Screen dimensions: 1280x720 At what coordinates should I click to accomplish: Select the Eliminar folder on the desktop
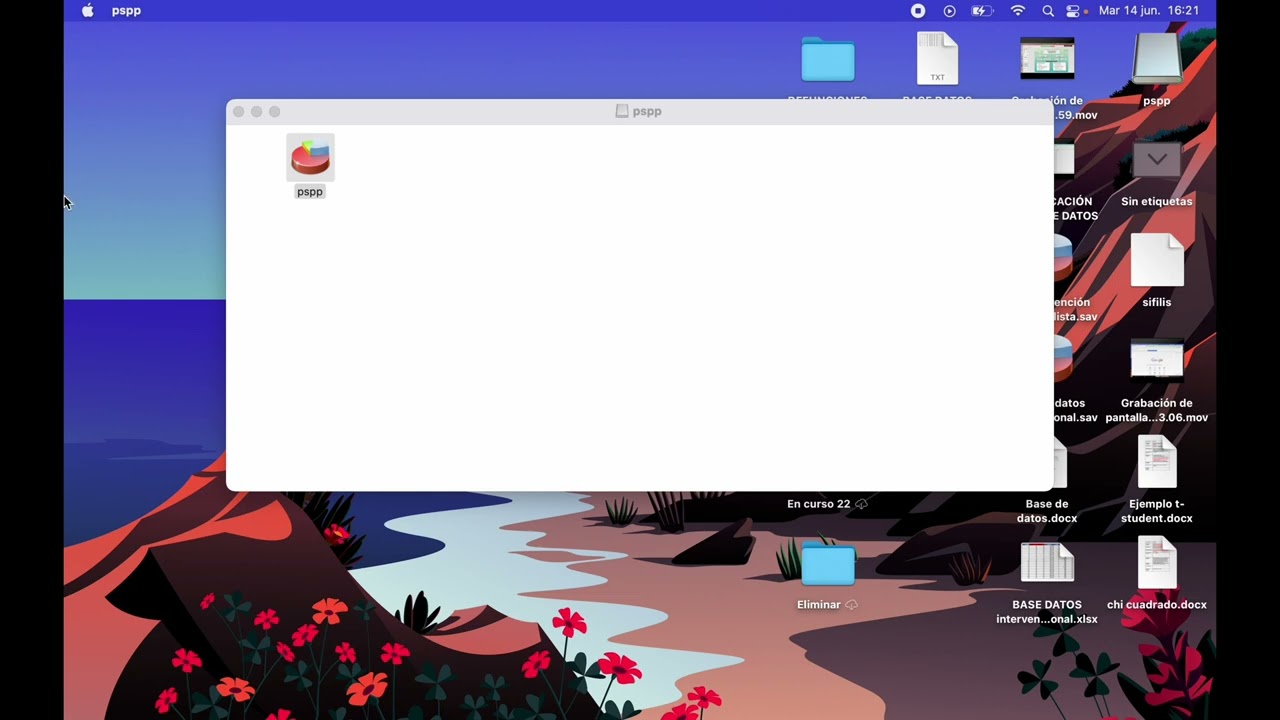tap(828, 565)
